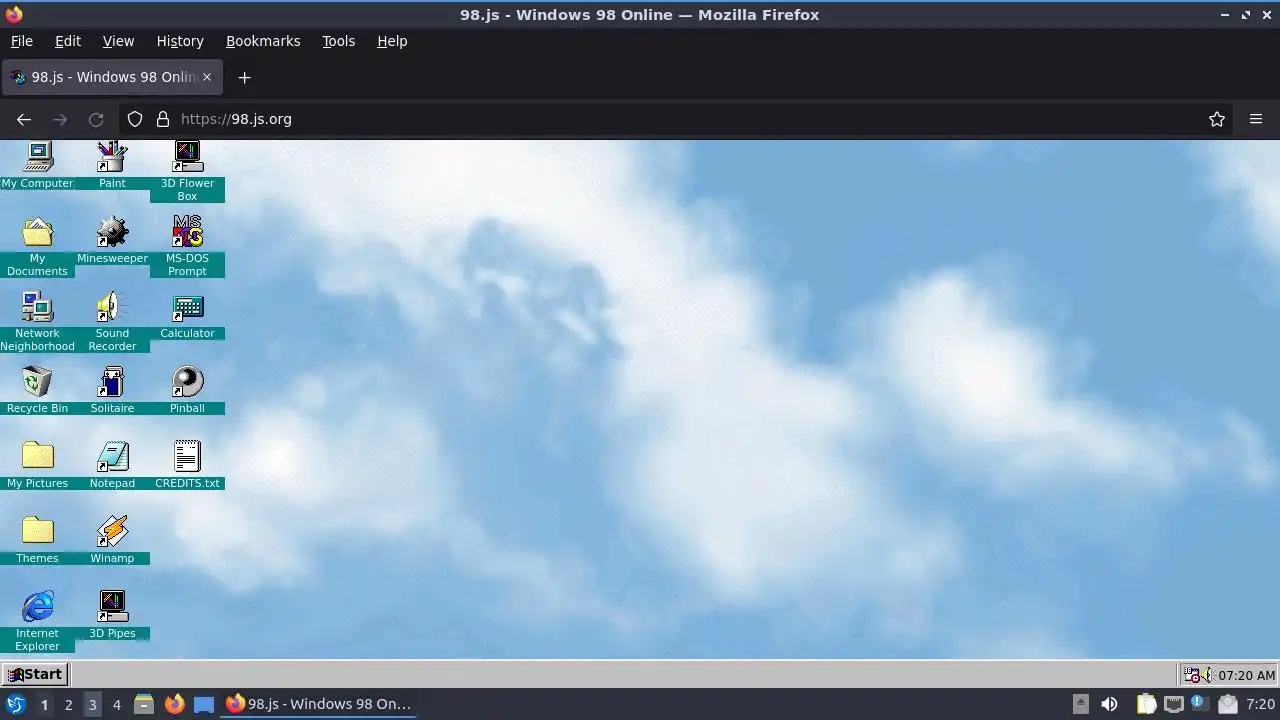
Task: Select the 3D Pipes icon
Action: pyautogui.click(x=112, y=615)
